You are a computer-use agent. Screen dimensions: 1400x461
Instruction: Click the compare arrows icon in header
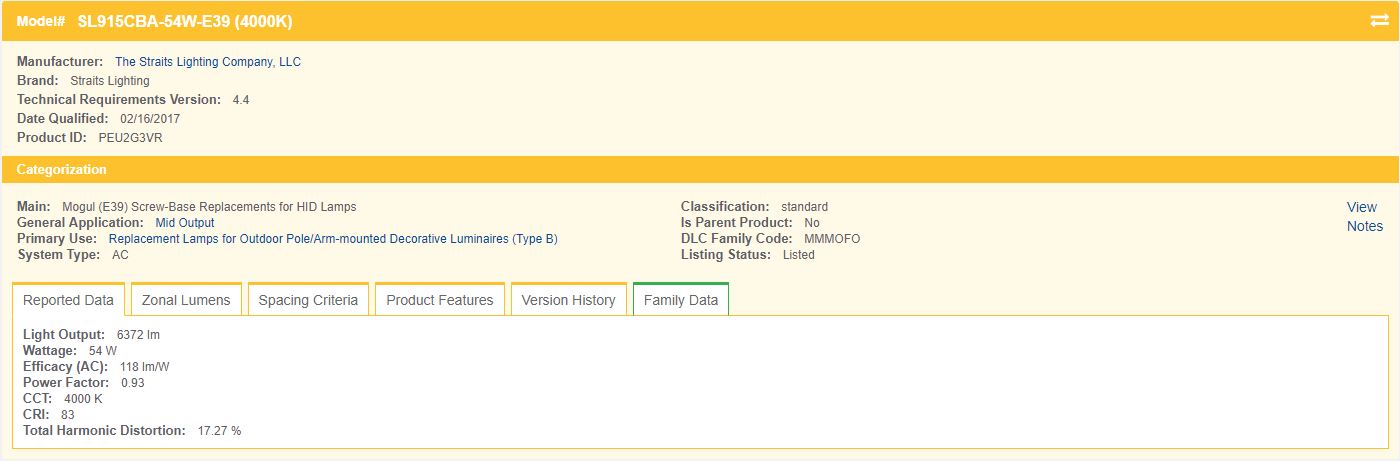(1378, 21)
